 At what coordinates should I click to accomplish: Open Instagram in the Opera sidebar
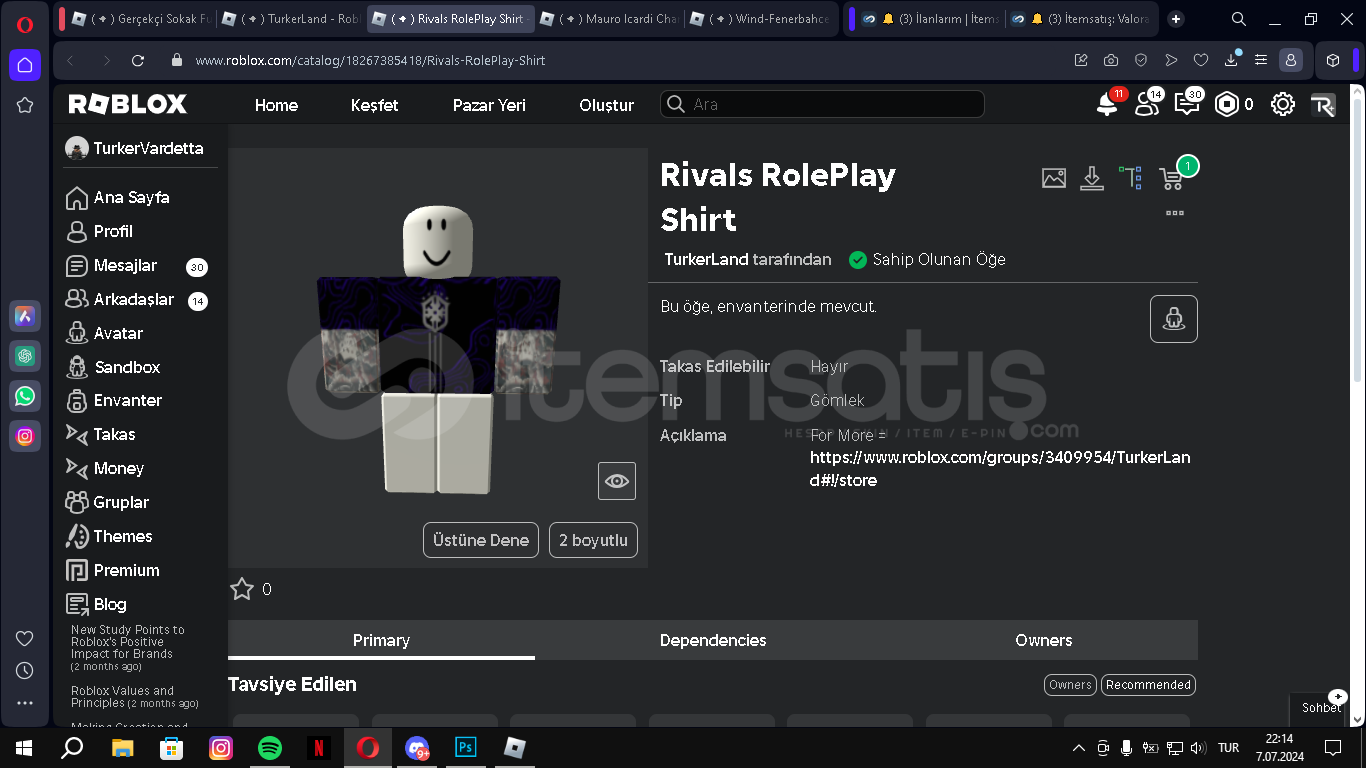pyautogui.click(x=25, y=436)
